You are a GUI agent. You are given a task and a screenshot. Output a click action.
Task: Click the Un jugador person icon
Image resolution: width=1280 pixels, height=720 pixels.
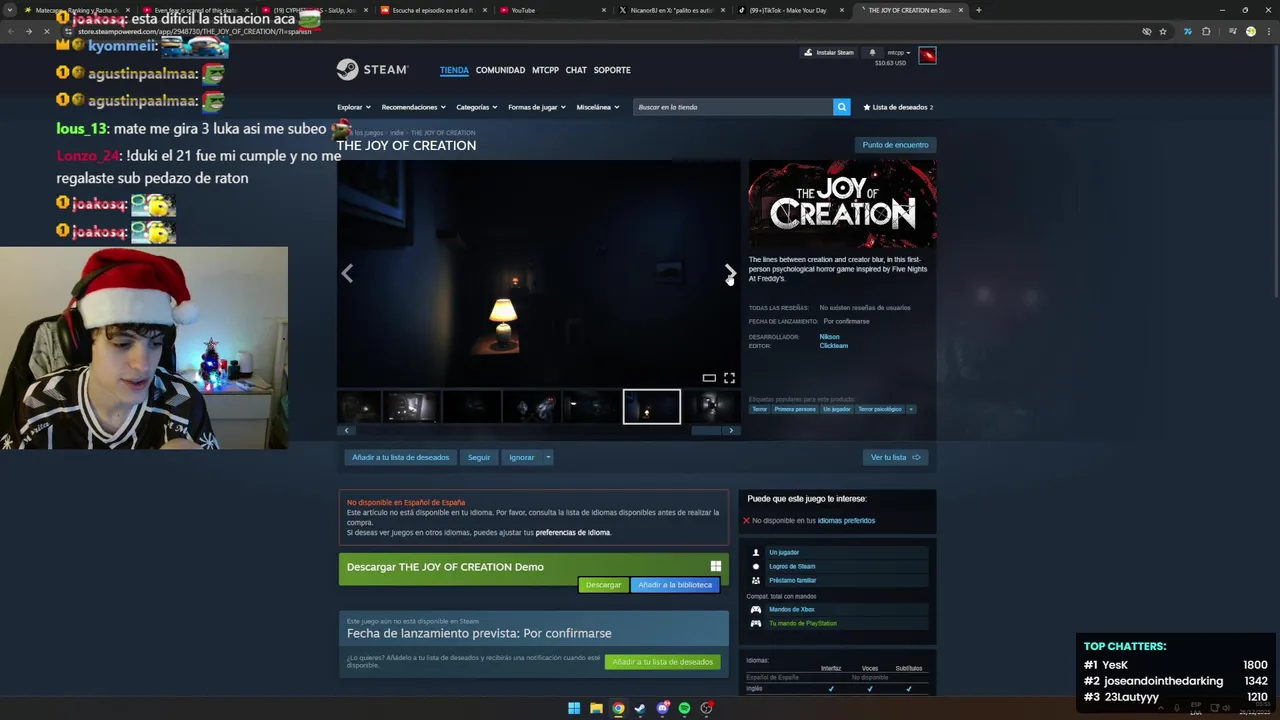[x=756, y=552]
